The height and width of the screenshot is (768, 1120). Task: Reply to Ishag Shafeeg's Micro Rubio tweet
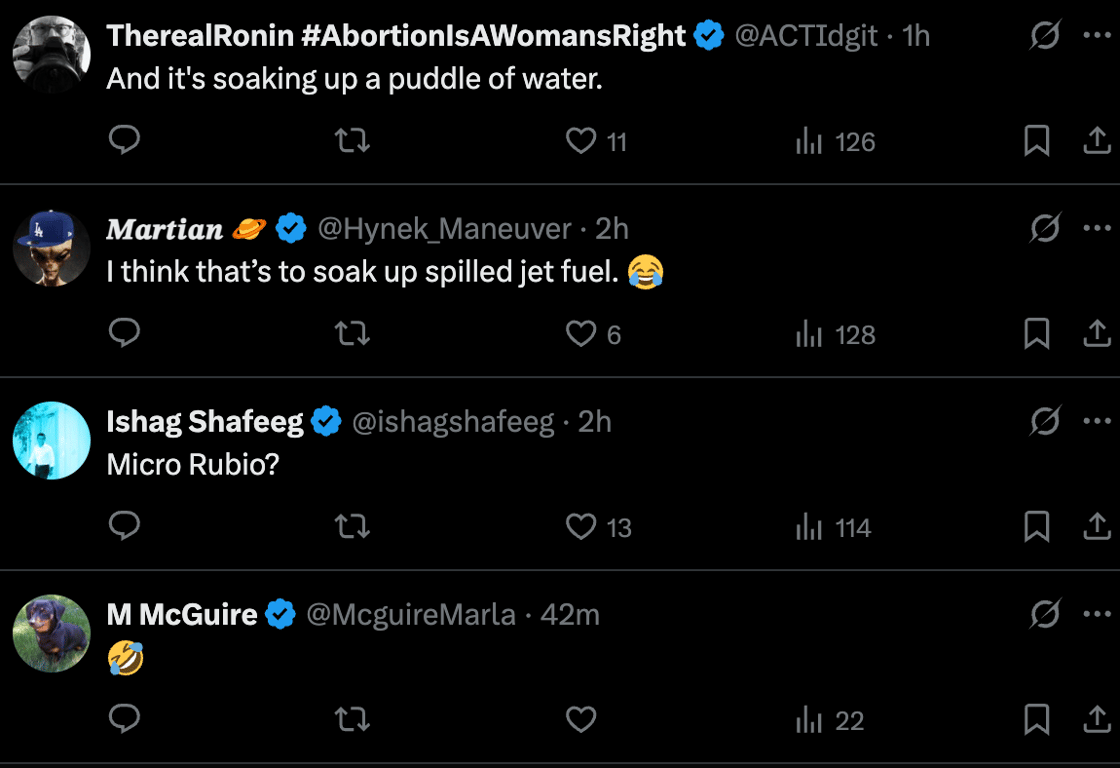pos(124,526)
